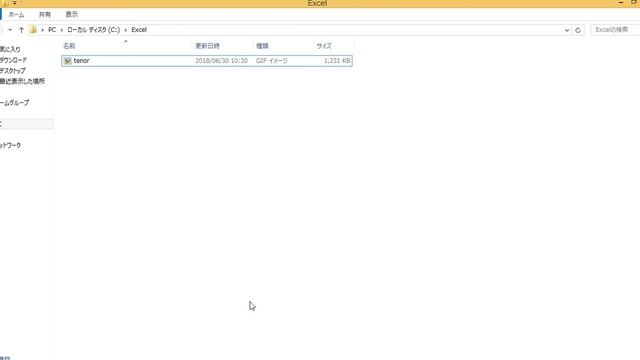Image resolution: width=640 pixels, height=360 pixels.
Task: Click the folder icon in address bar
Action: pos(33,30)
